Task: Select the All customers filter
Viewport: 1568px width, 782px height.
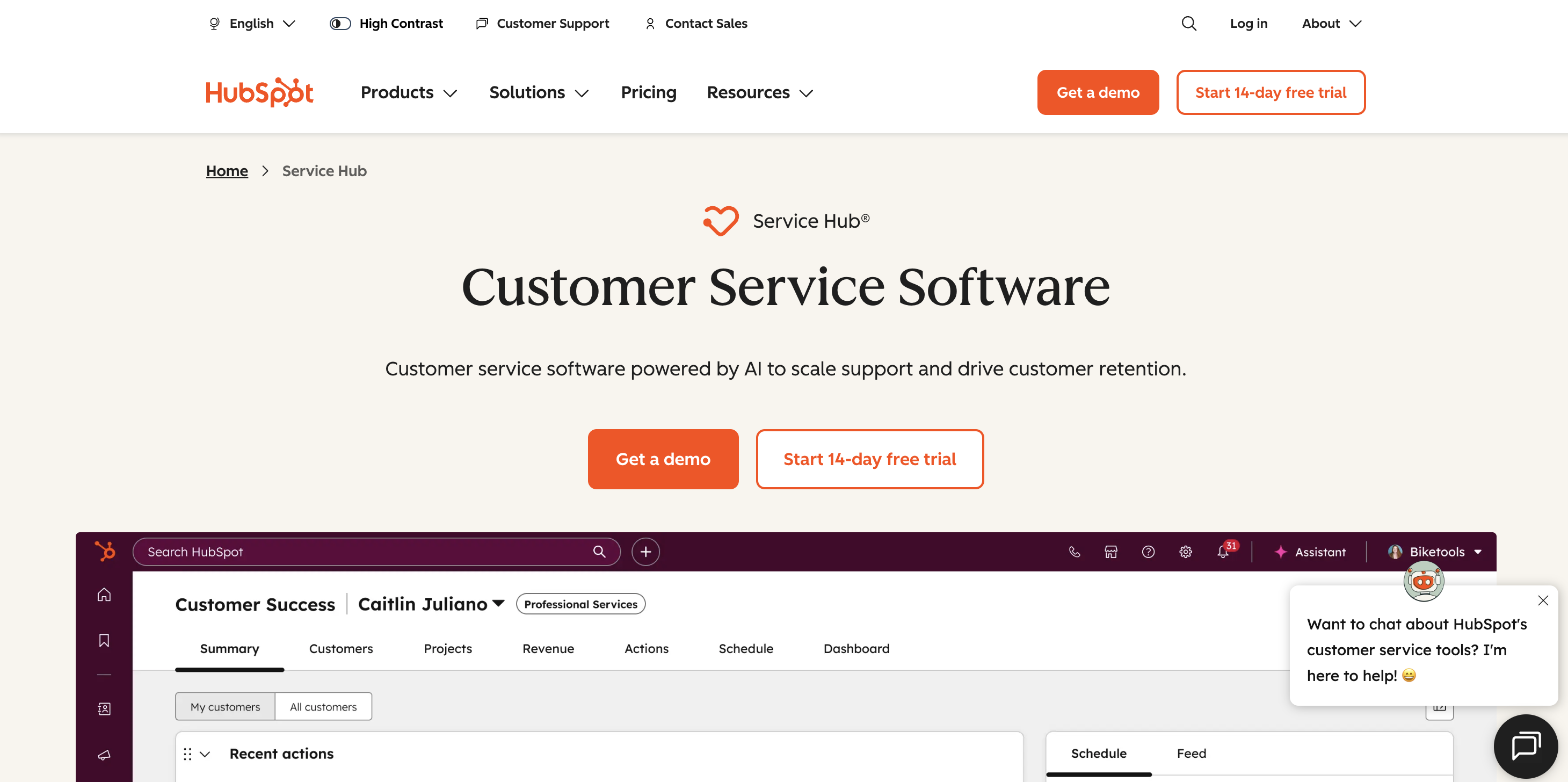Action: (x=323, y=706)
